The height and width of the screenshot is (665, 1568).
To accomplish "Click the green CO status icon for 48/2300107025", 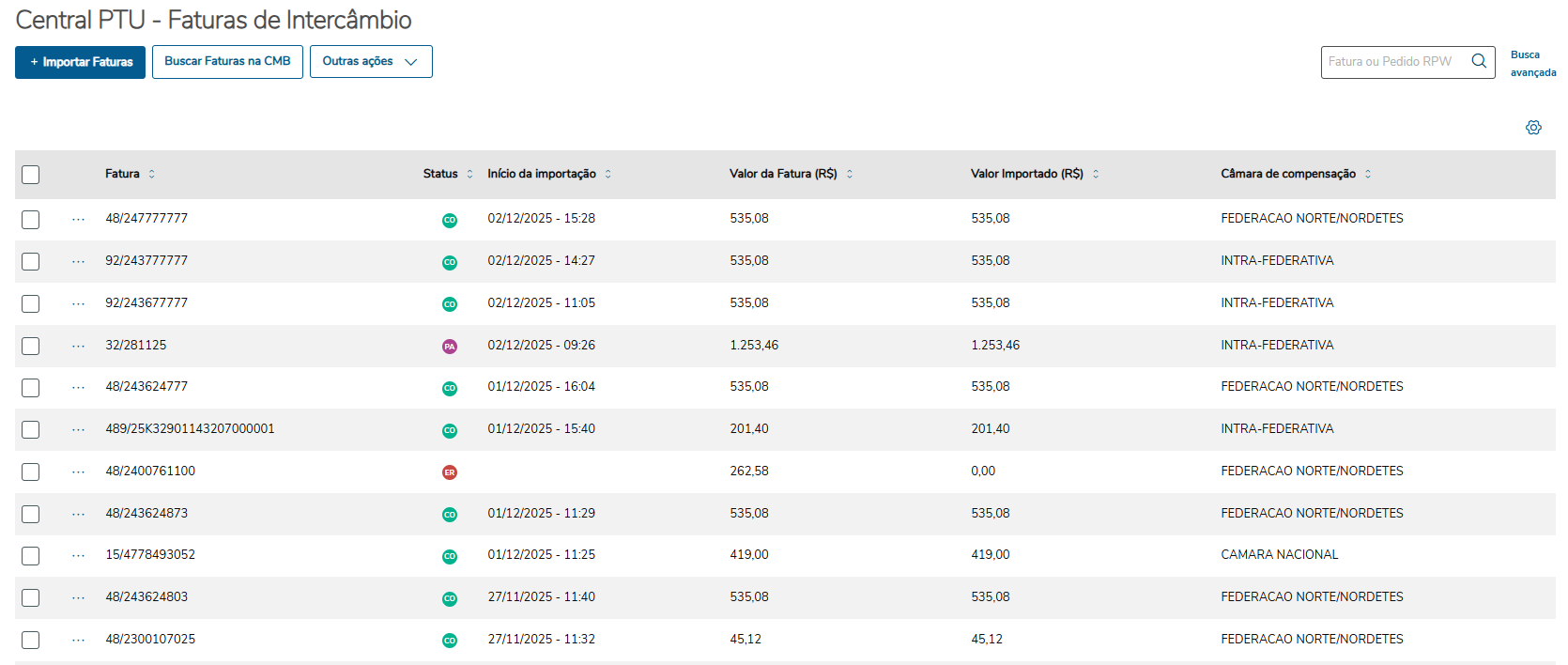I will point(450,641).
